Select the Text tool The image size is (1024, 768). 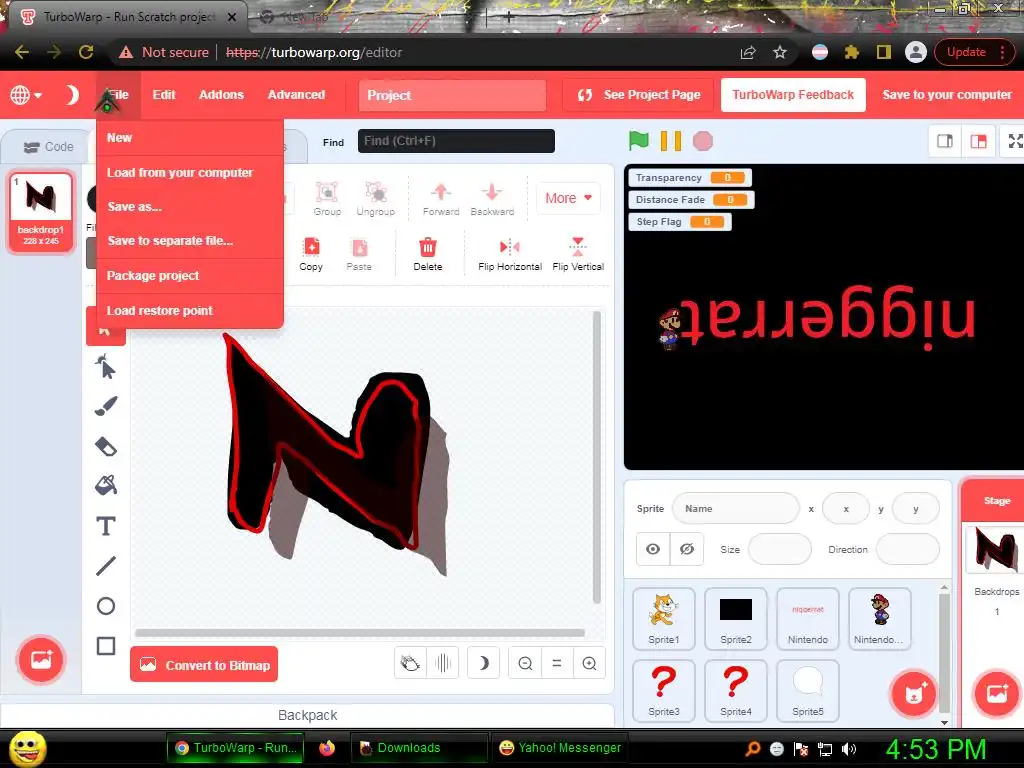(x=106, y=526)
